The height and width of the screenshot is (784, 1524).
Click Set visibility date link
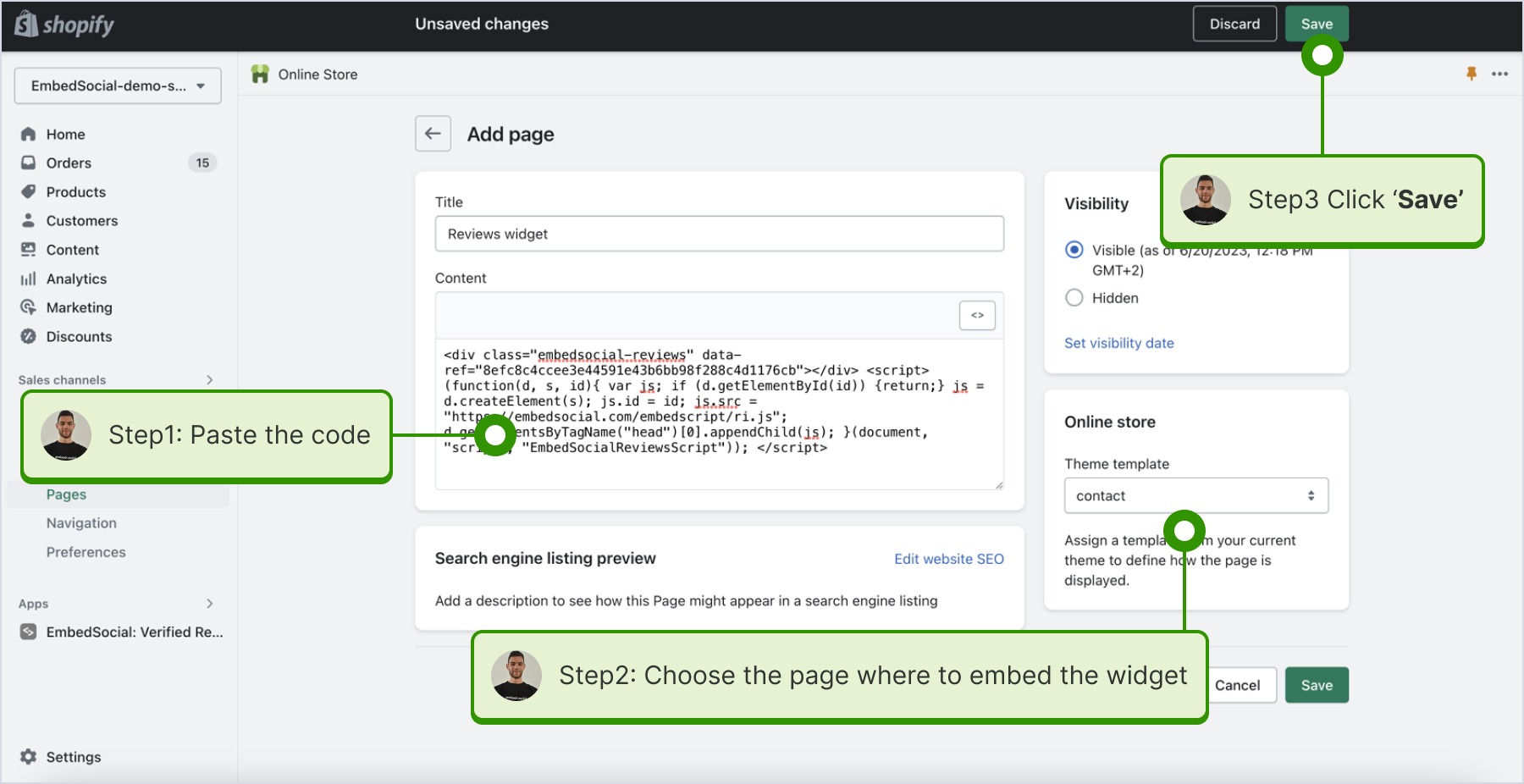pyautogui.click(x=1118, y=343)
